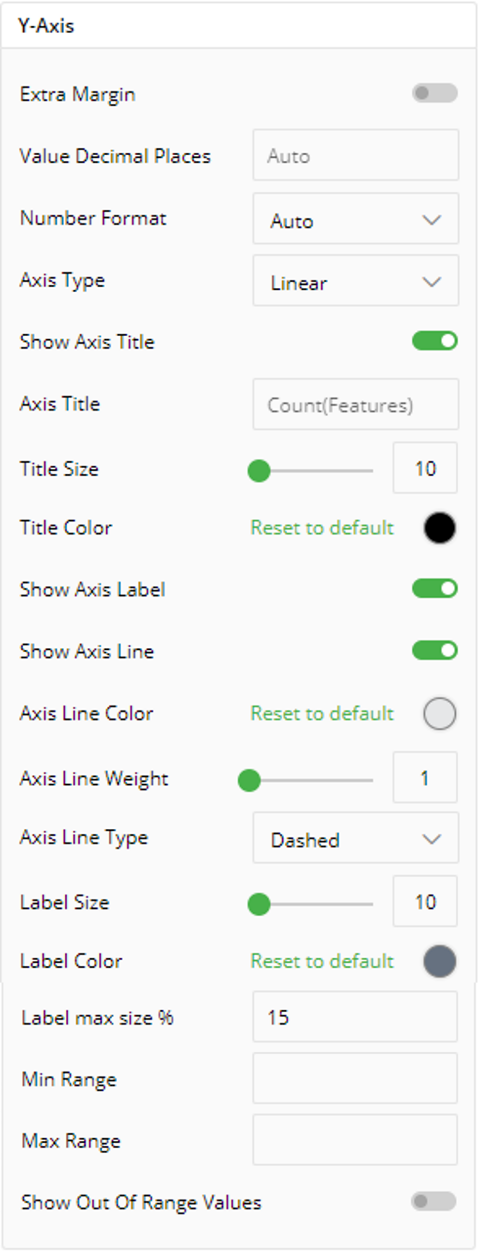
Task: Click the Axis Line Weight slider handle
Action: (249, 779)
